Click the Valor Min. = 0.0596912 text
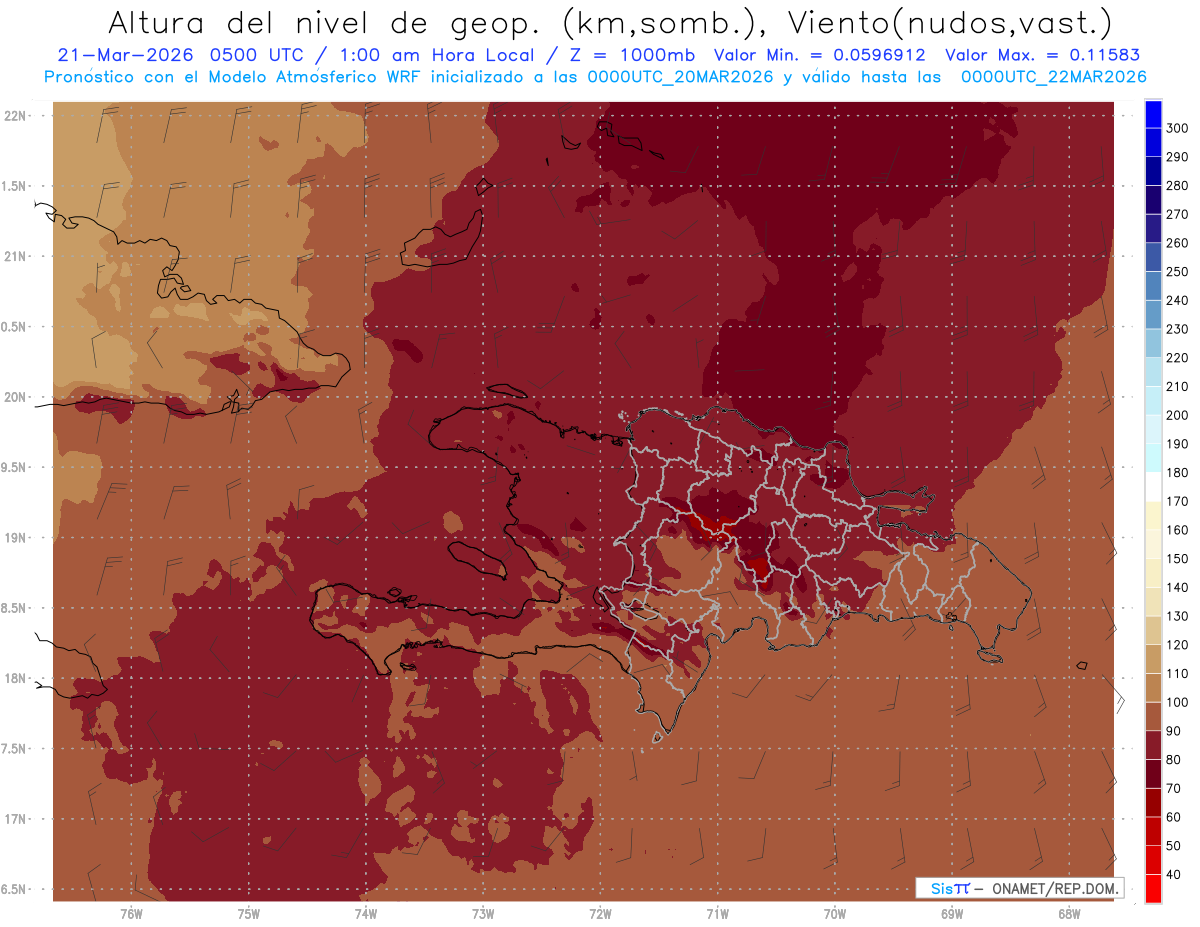 (x=820, y=56)
